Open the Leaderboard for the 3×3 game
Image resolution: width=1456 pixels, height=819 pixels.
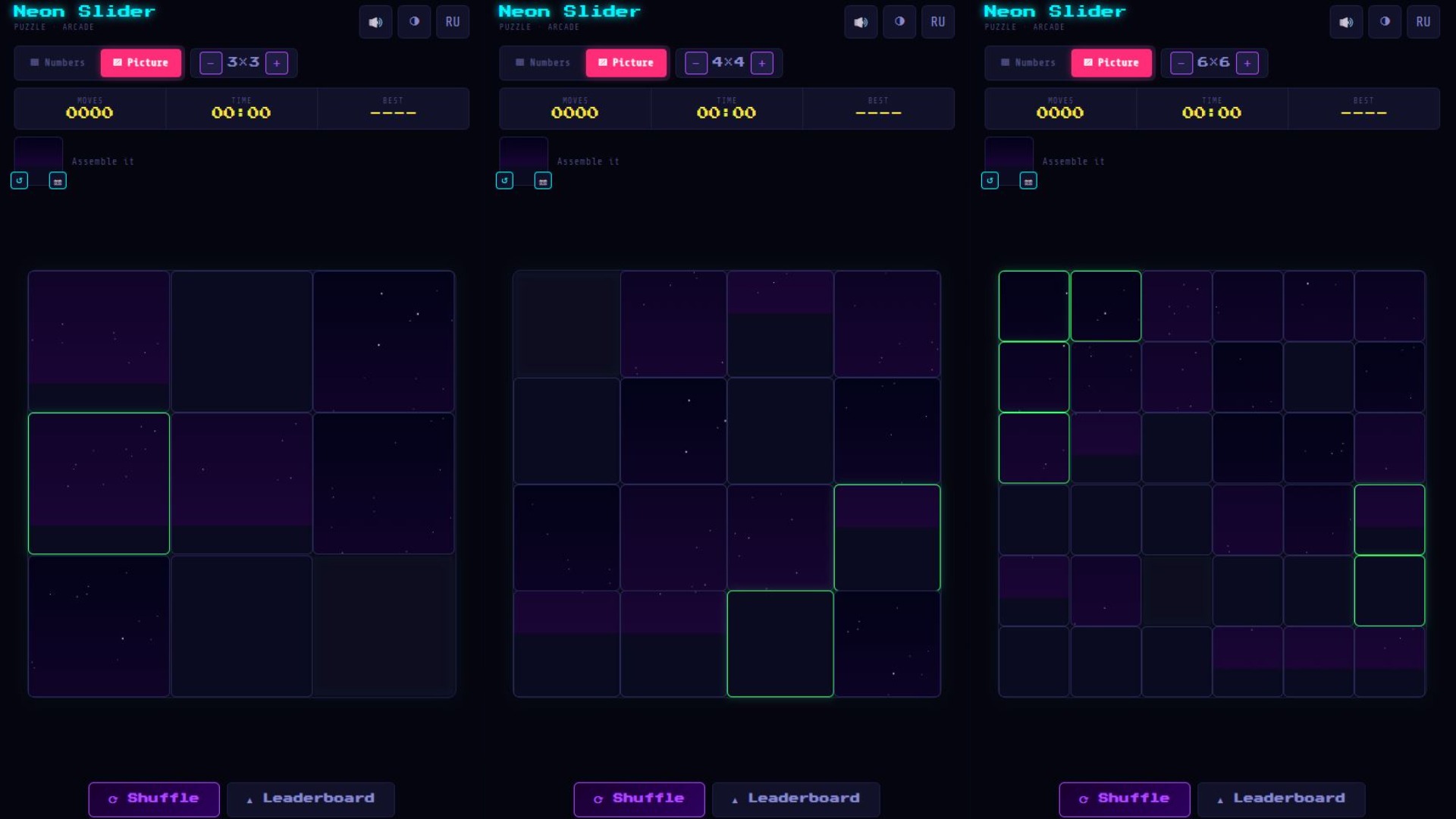[x=311, y=799]
